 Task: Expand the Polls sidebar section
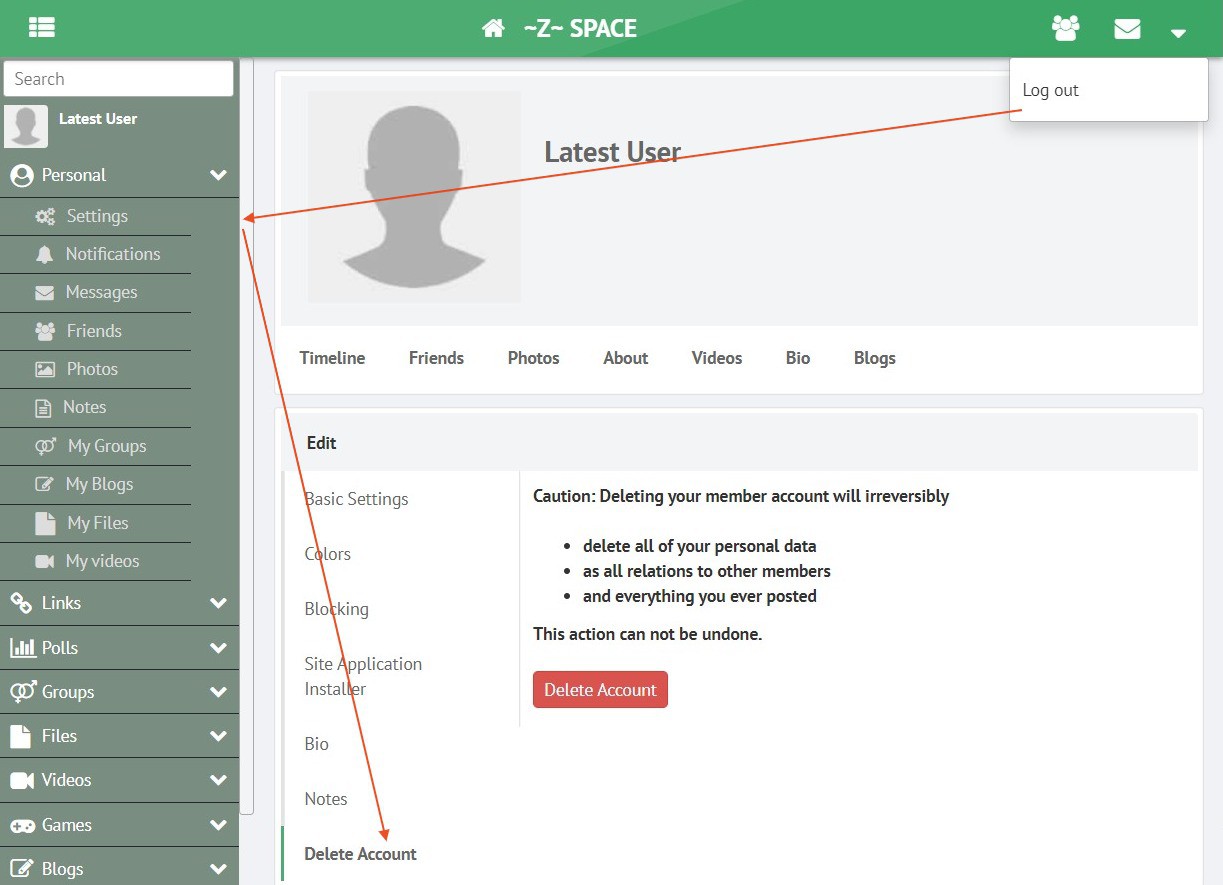click(218, 648)
